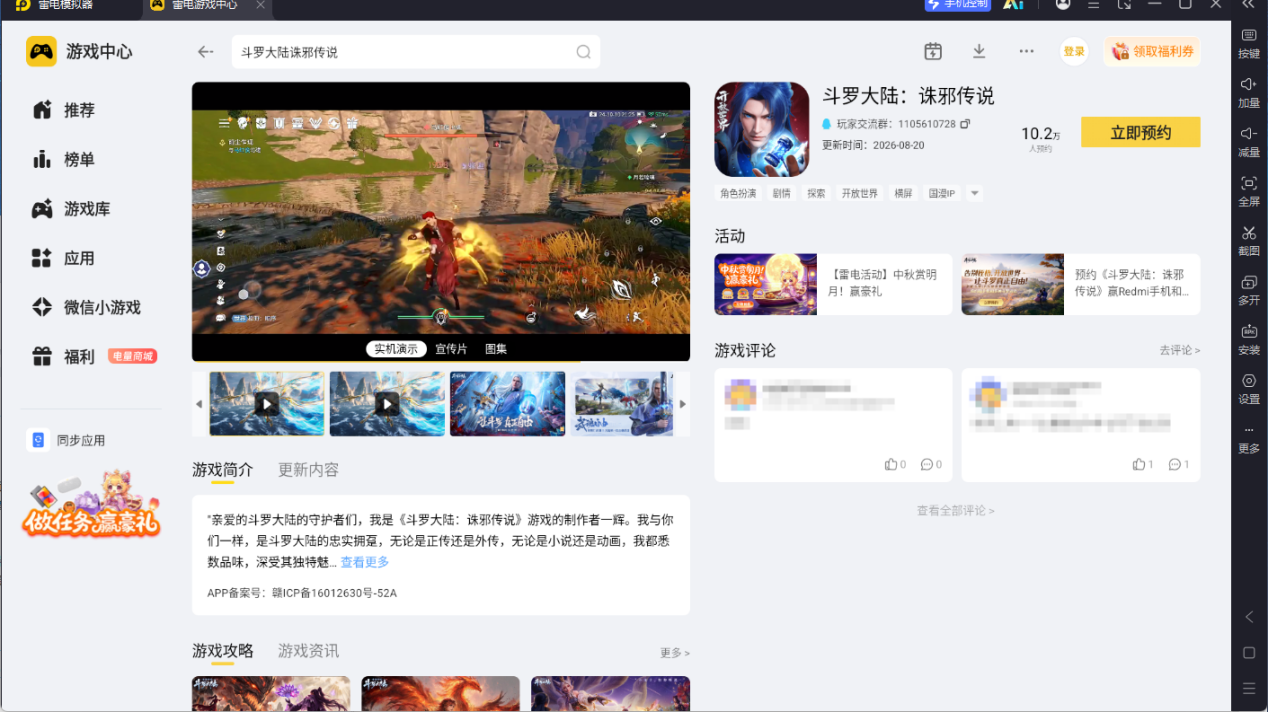Switch to 宣传片 media tab

coord(451,349)
